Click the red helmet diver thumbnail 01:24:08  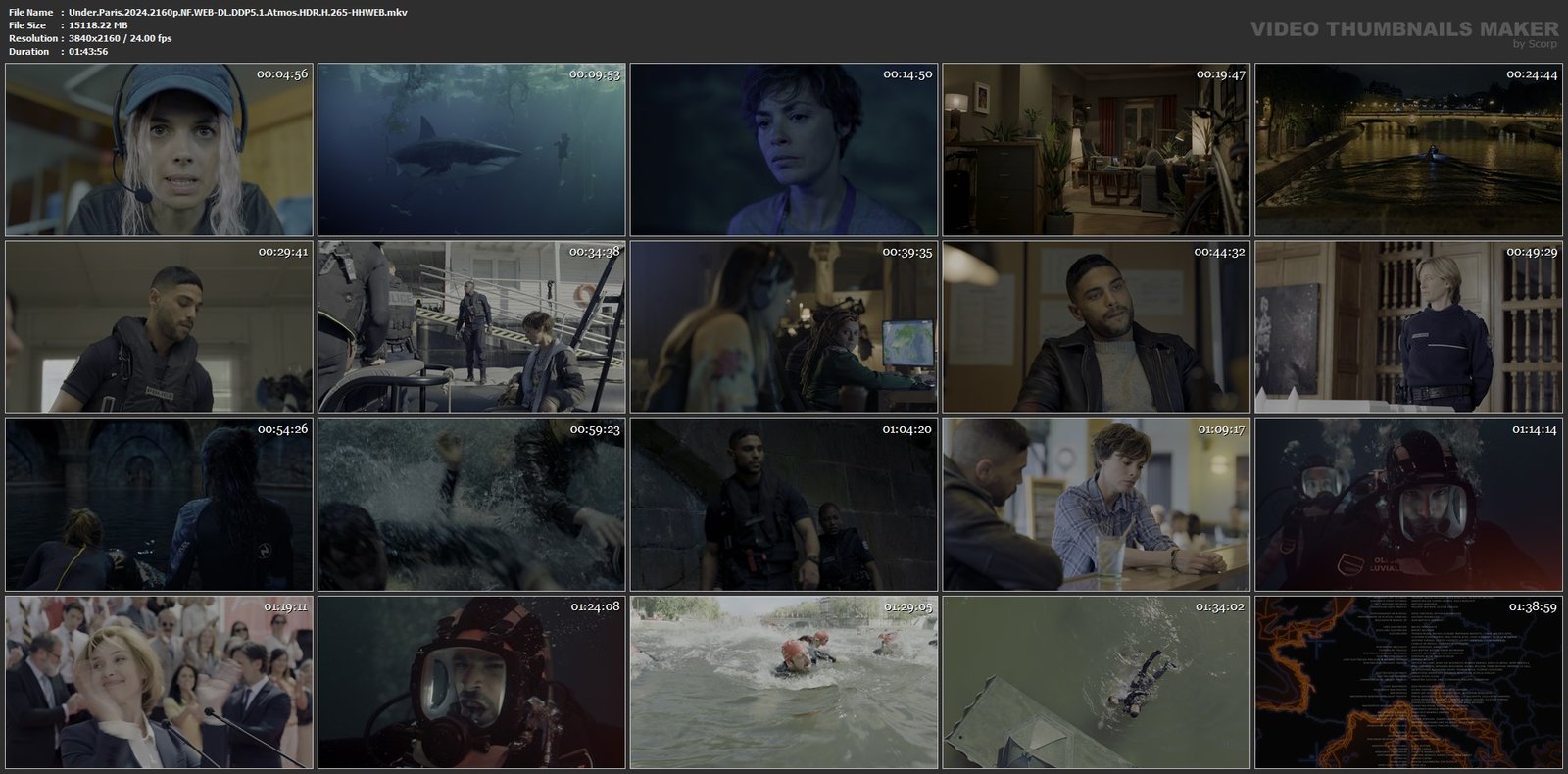pyautogui.click(x=471, y=682)
